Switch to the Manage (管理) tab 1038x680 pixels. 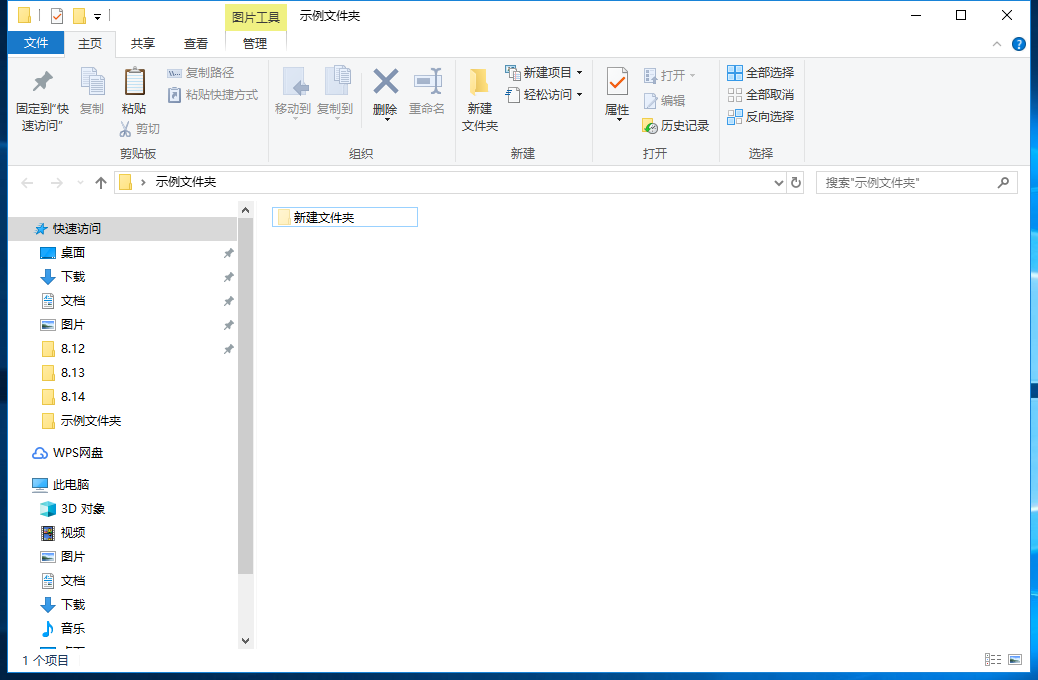[x=255, y=44]
